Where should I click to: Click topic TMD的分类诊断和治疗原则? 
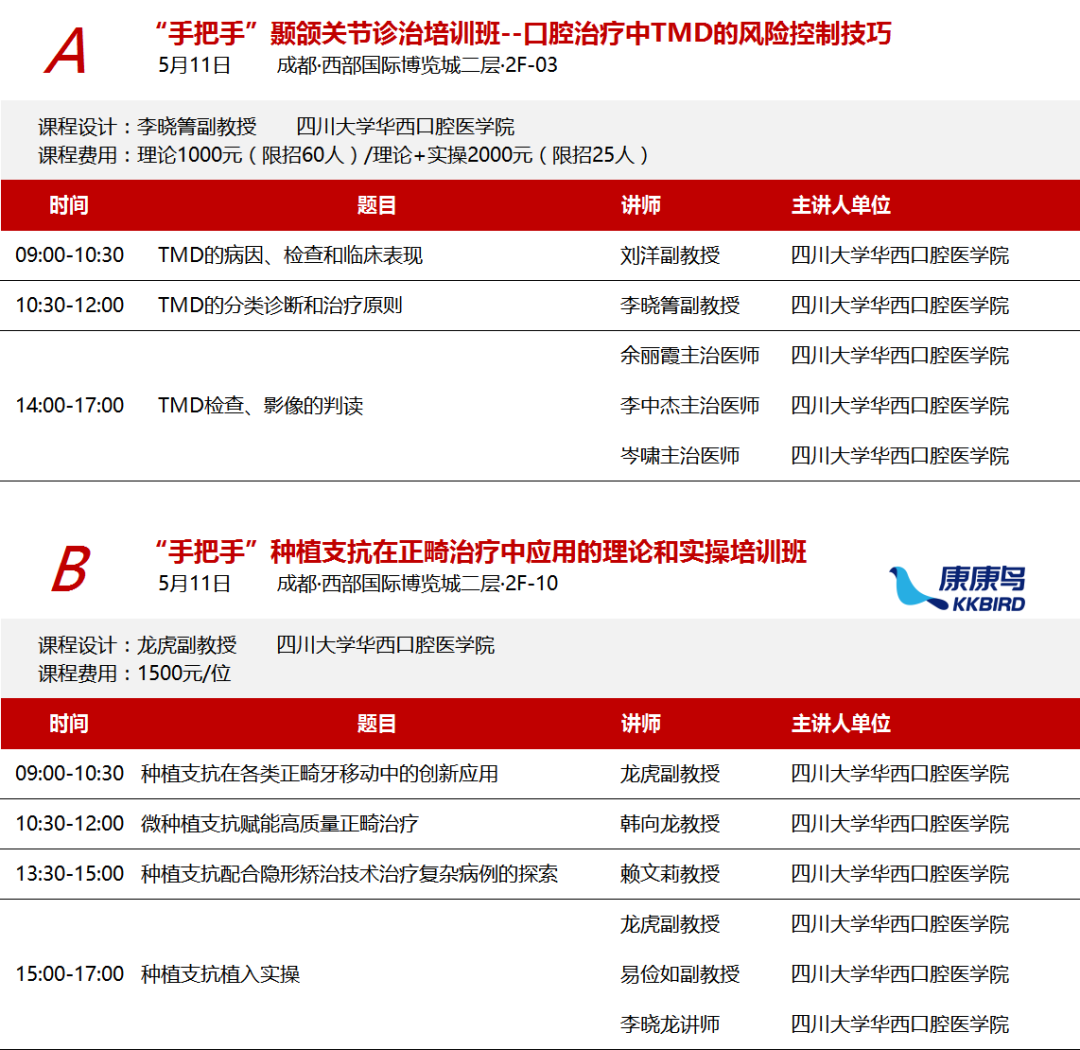click(280, 305)
